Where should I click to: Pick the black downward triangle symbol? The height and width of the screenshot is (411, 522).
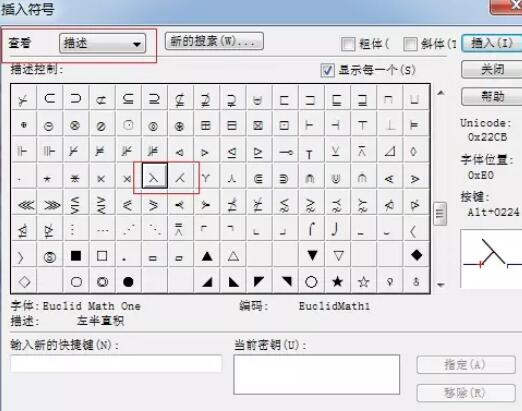pyautogui.click(x=312, y=256)
